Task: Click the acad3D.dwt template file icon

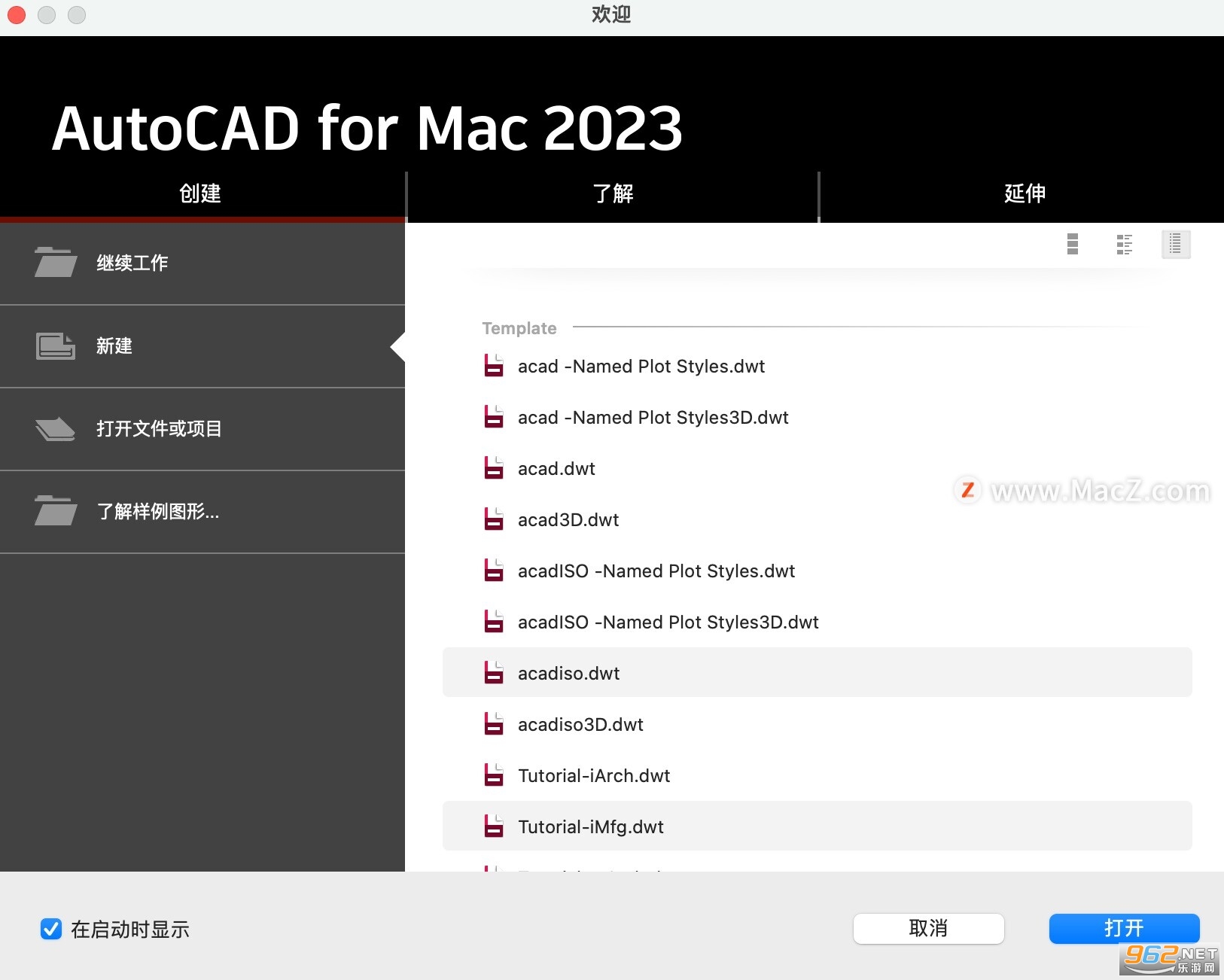Action: click(x=494, y=519)
